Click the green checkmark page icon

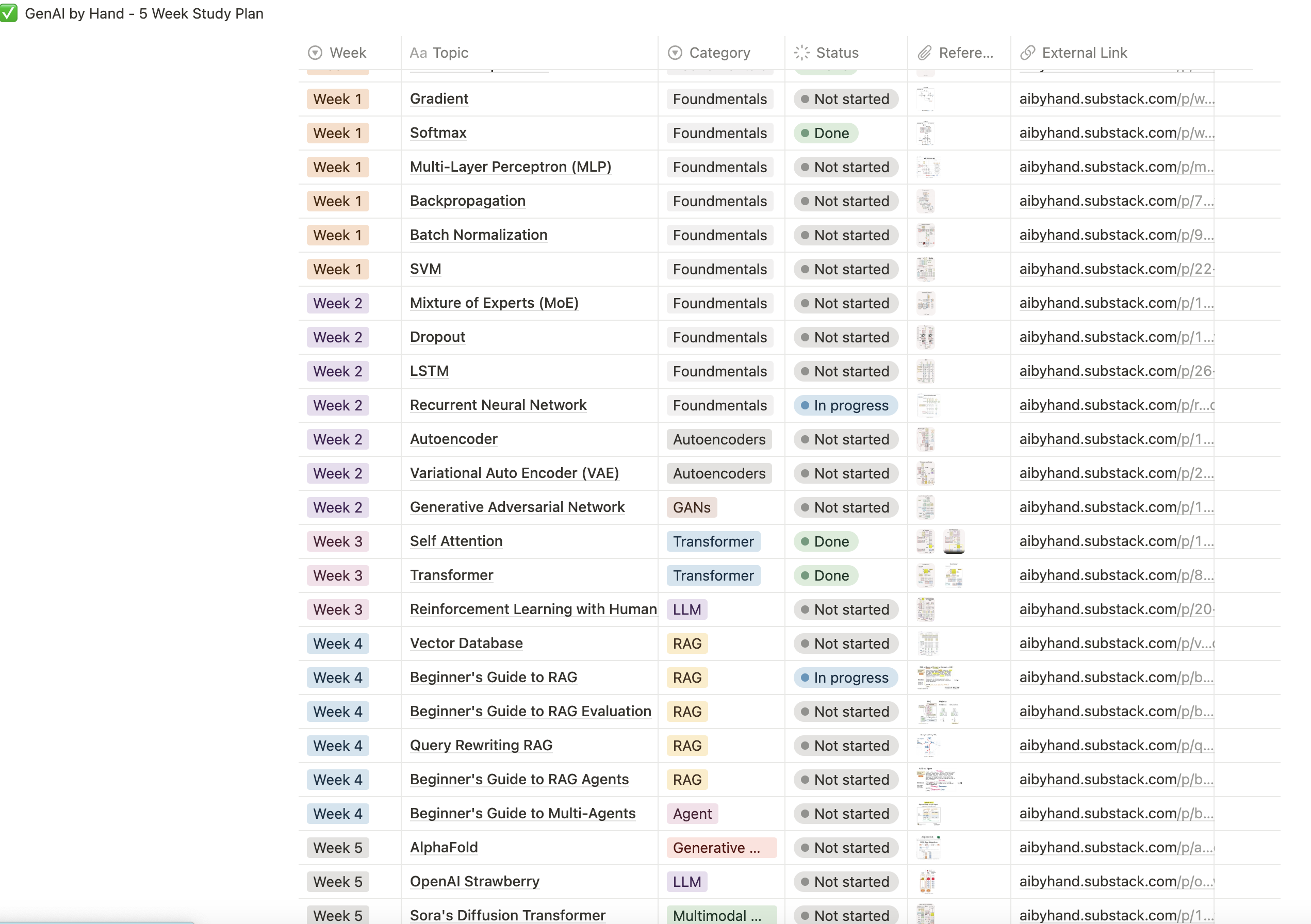pos(8,13)
